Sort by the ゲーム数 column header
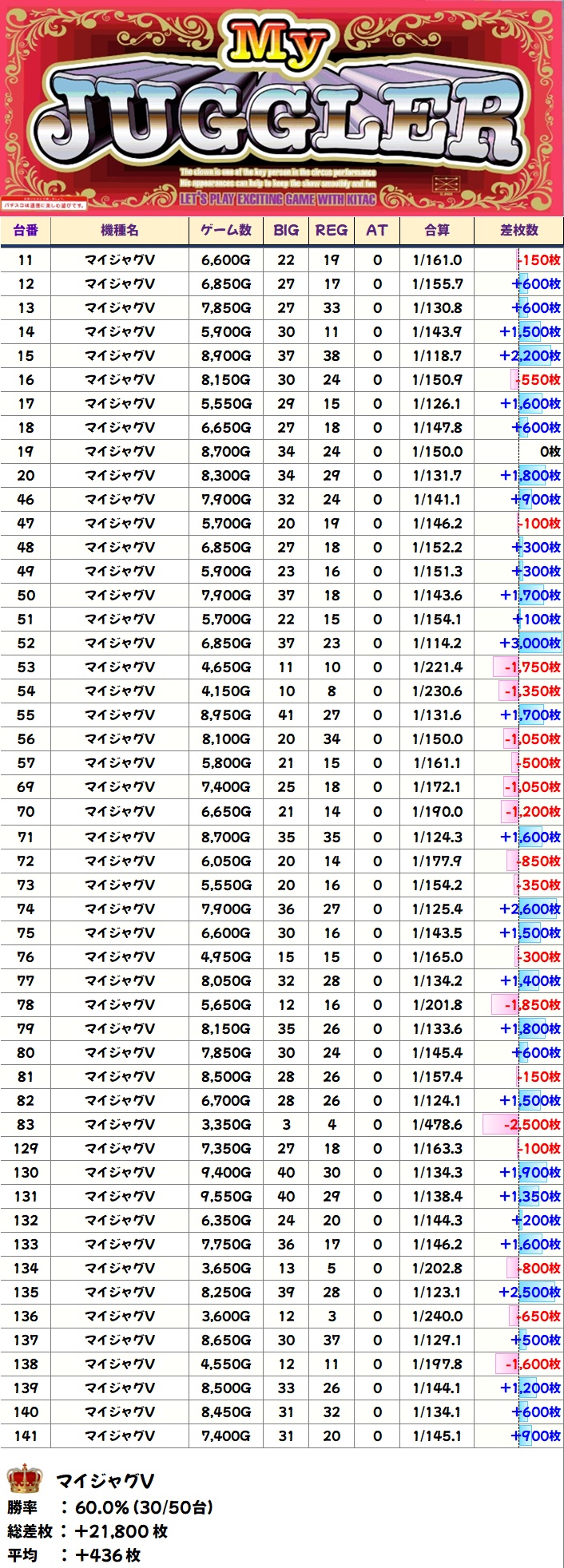This screenshot has width=564, height=1568. [x=226, y=230]
